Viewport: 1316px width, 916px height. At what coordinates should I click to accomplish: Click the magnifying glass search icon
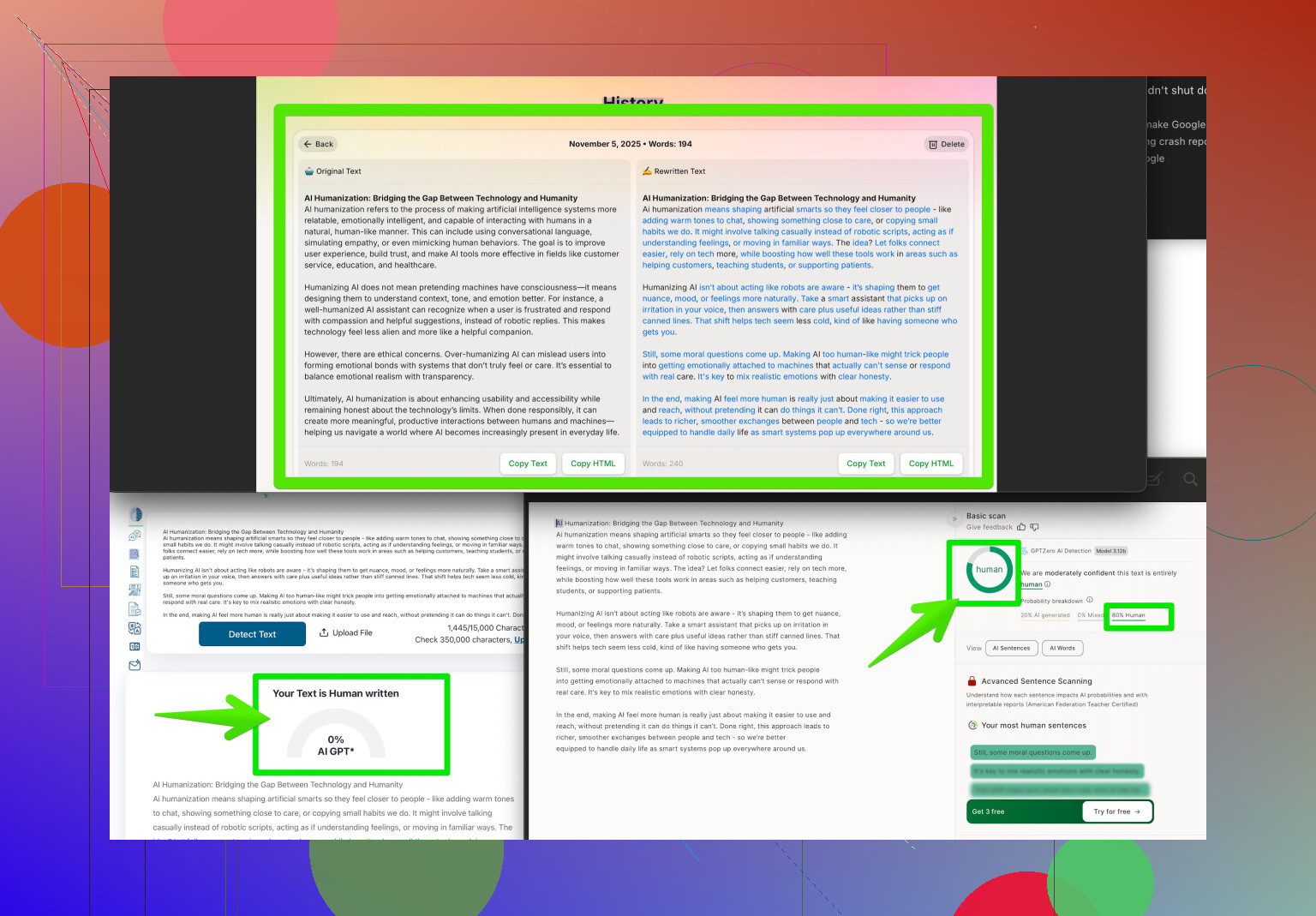coord(1190,479)
